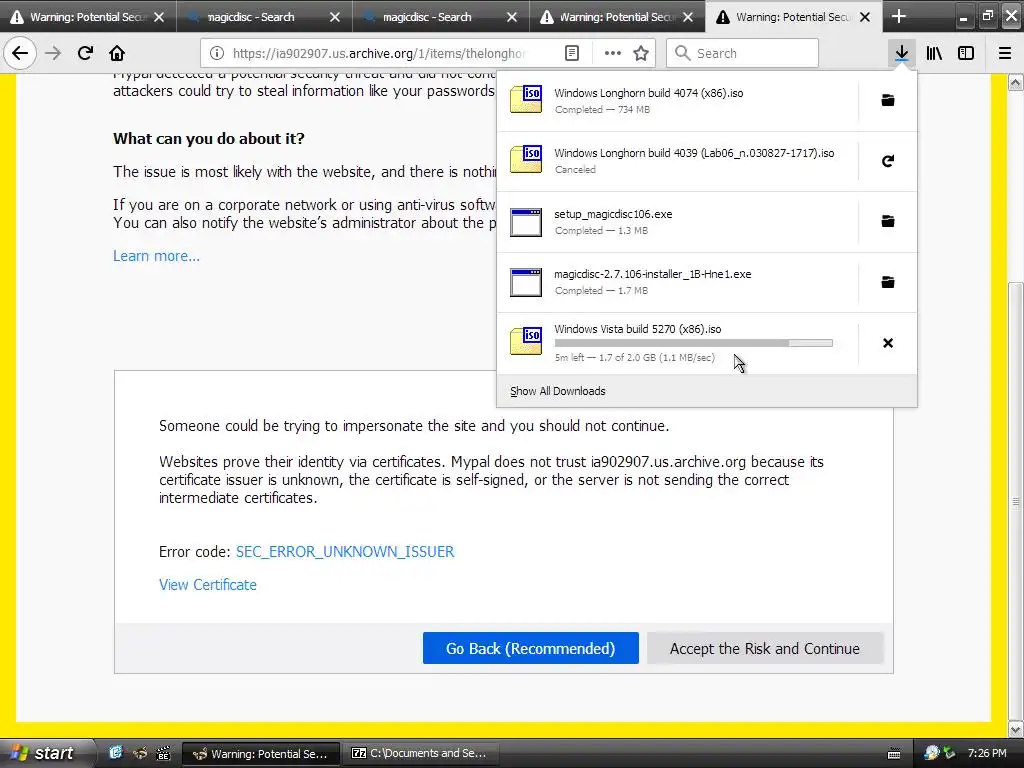Click the scrollbar down arrow
Screen dimensions: 1024x768
coord(1016,729)
